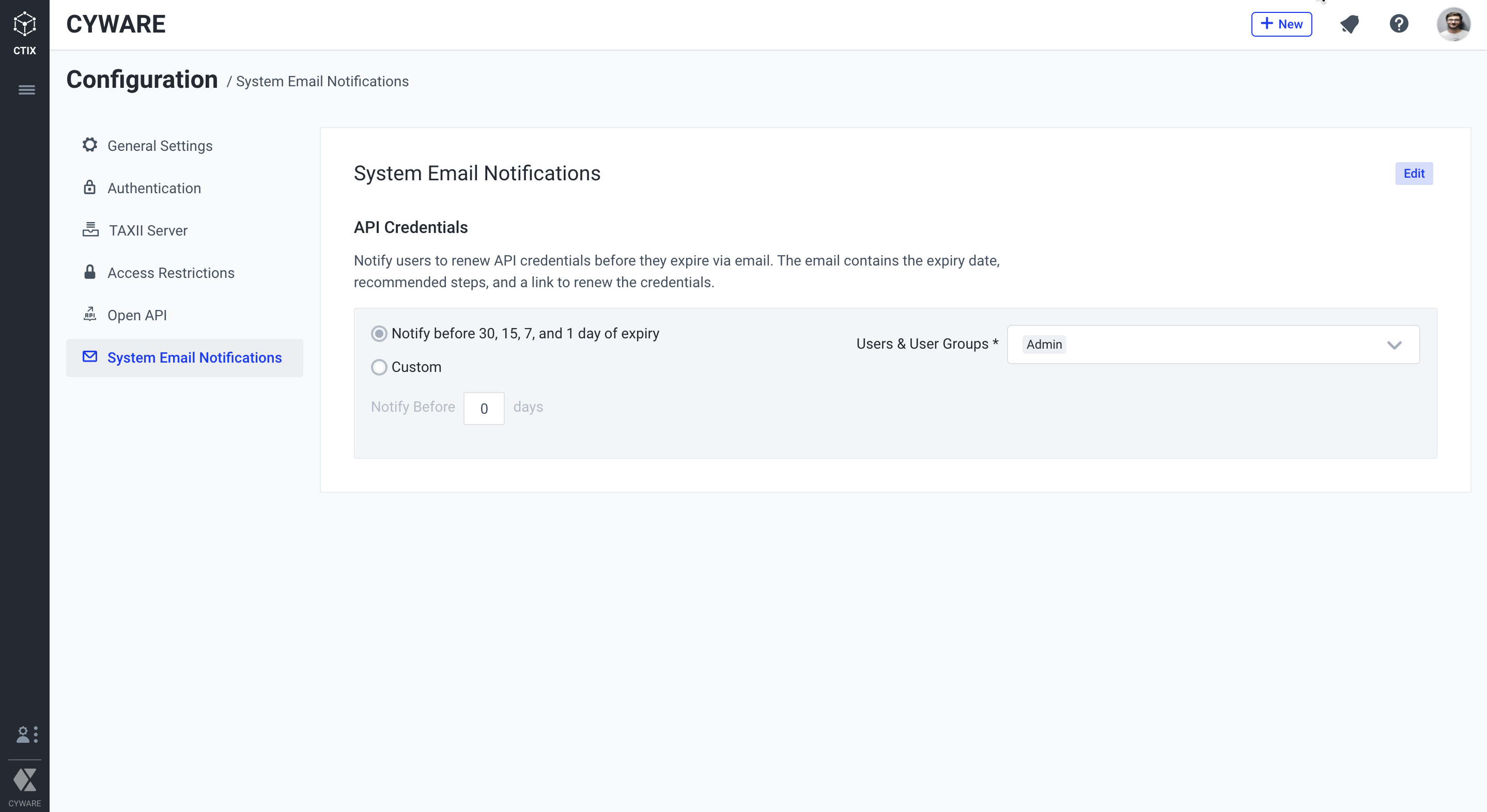The width and height of the screenshot is (1487, 812).
Task: Go to the Access Restrictions section
Action: point(171,273)
